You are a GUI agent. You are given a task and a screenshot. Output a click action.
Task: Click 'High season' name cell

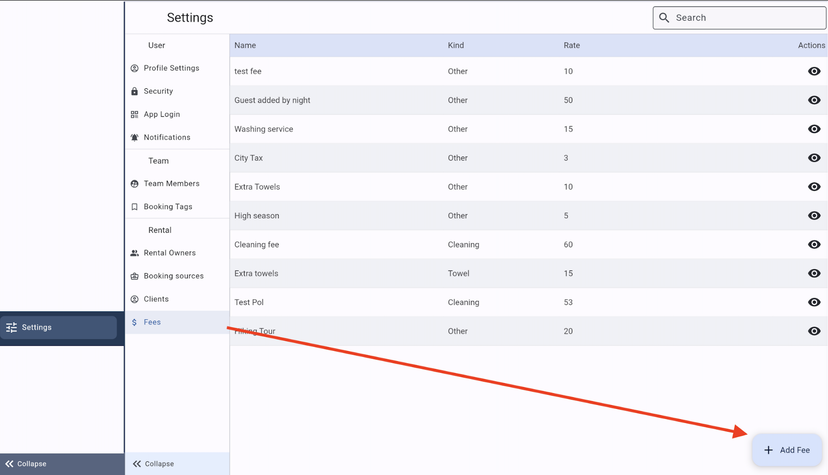tap(257, 216)
